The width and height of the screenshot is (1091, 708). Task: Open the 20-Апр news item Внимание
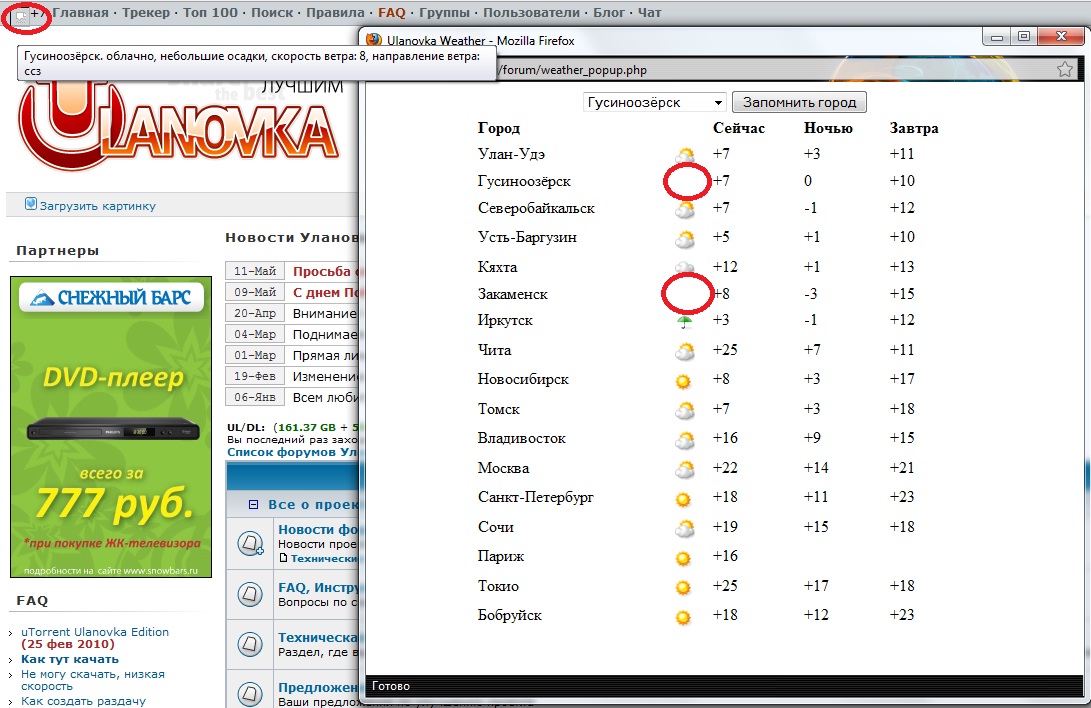point(324,314)
